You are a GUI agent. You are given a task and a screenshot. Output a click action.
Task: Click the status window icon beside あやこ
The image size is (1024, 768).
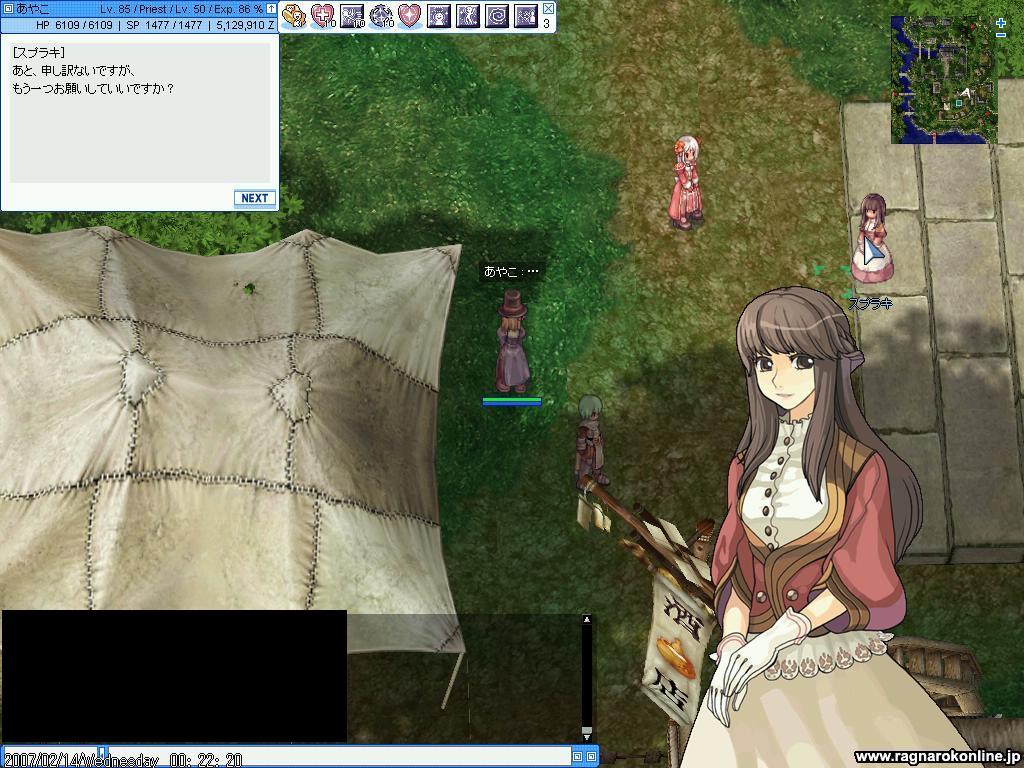point(8,9)
